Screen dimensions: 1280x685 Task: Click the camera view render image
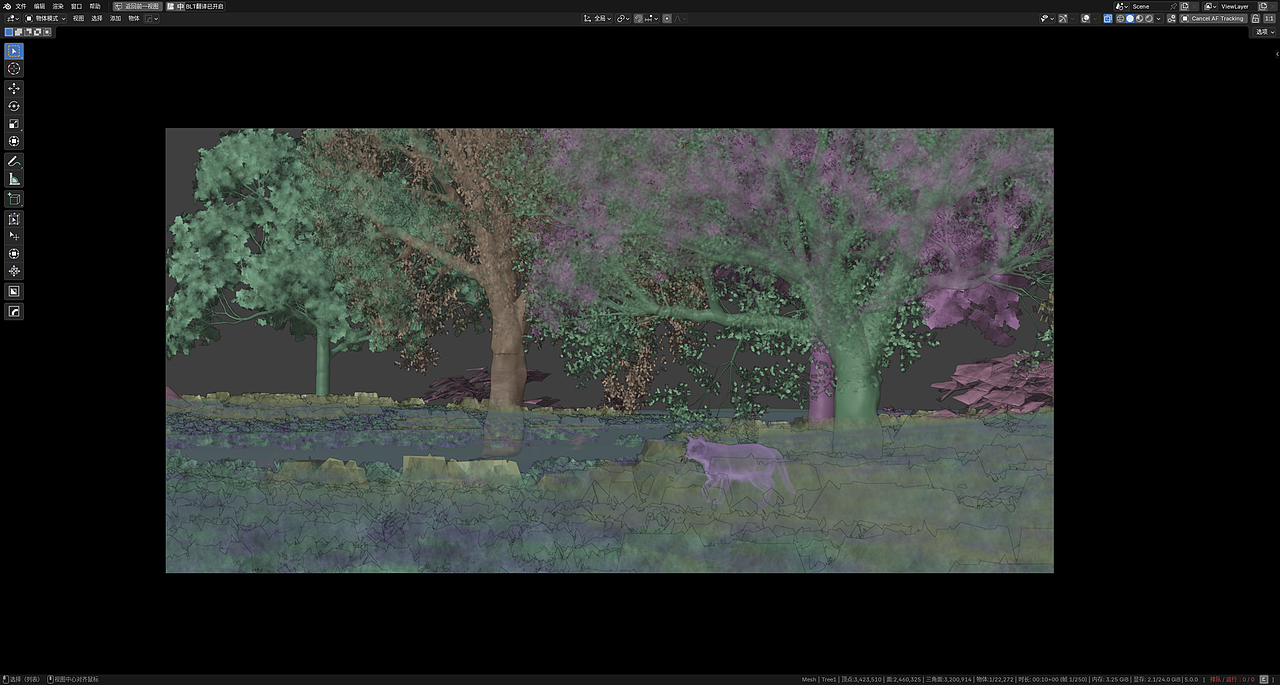[609, 350]
